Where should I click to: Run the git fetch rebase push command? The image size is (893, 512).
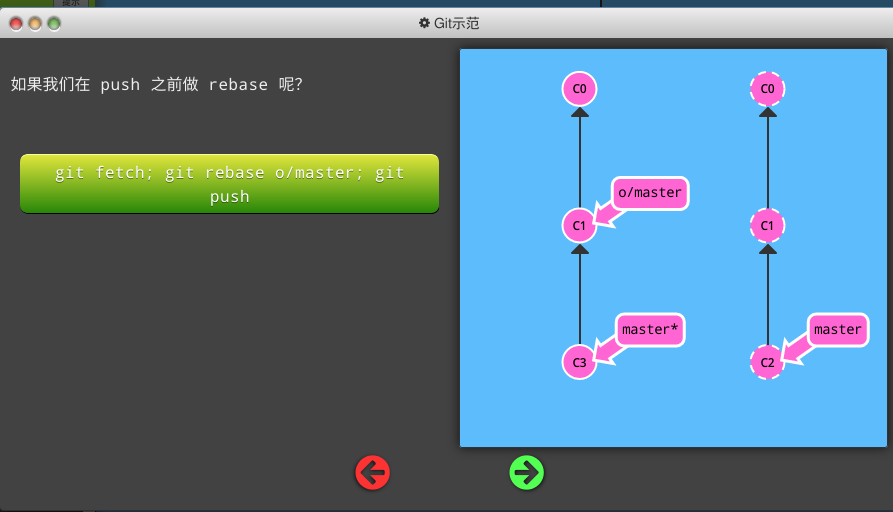click(229, 184)
